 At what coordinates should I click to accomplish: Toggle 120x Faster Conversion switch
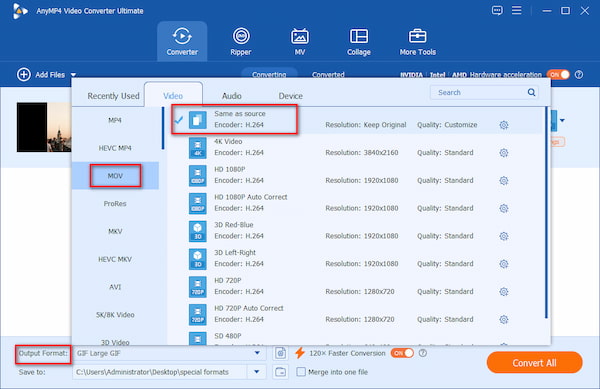(x=402, y=353)
